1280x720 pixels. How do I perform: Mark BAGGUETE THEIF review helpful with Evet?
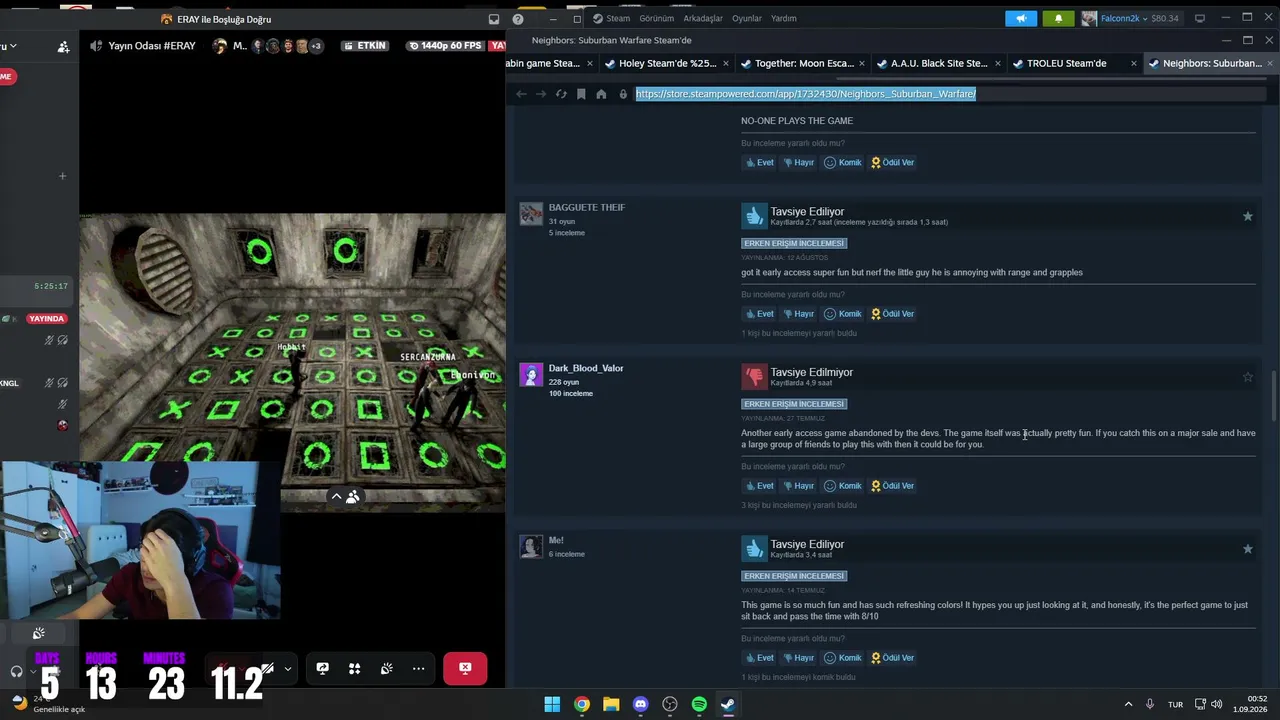[x=760, y=314]
